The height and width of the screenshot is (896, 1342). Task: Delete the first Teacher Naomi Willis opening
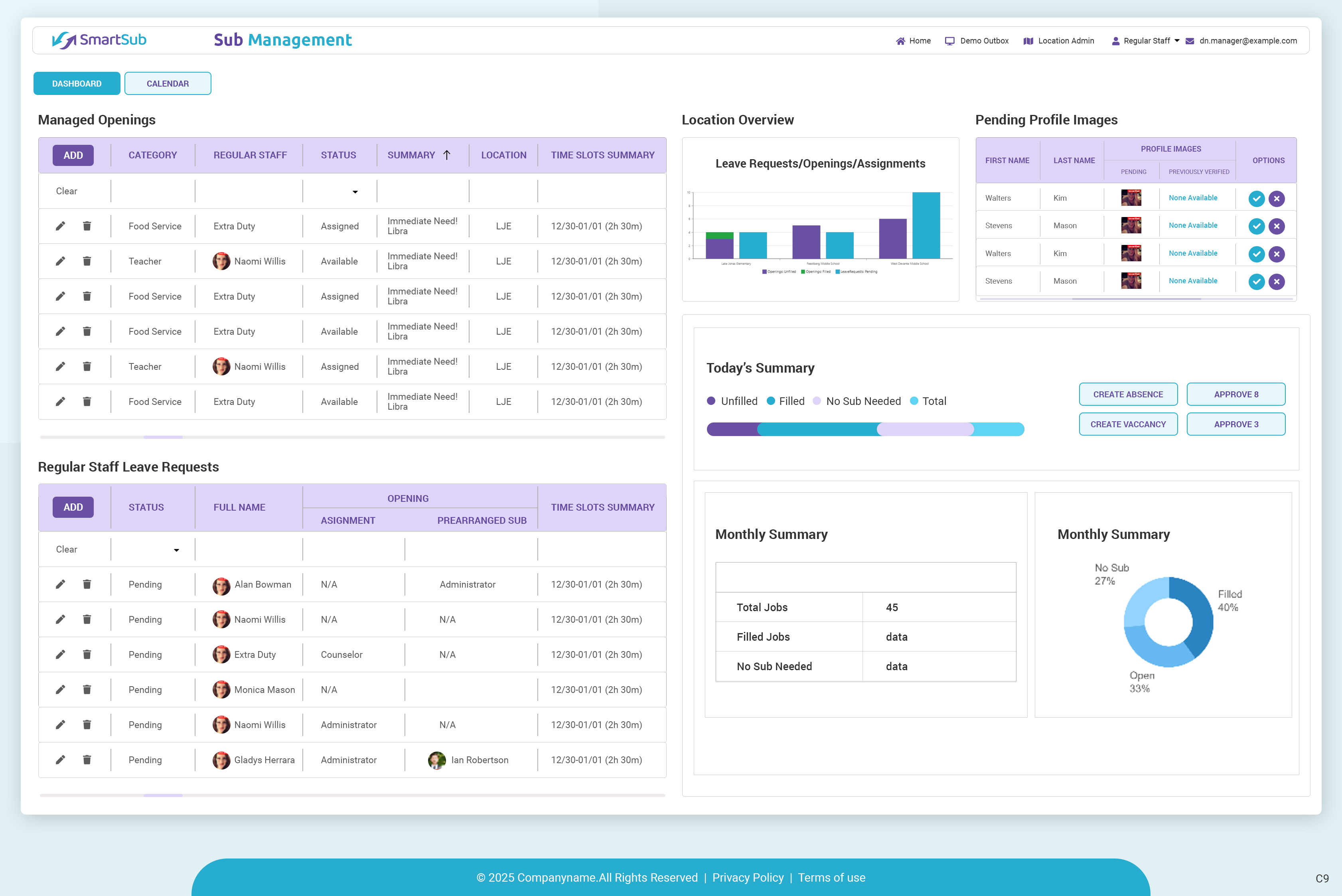(x=87, y=261)
